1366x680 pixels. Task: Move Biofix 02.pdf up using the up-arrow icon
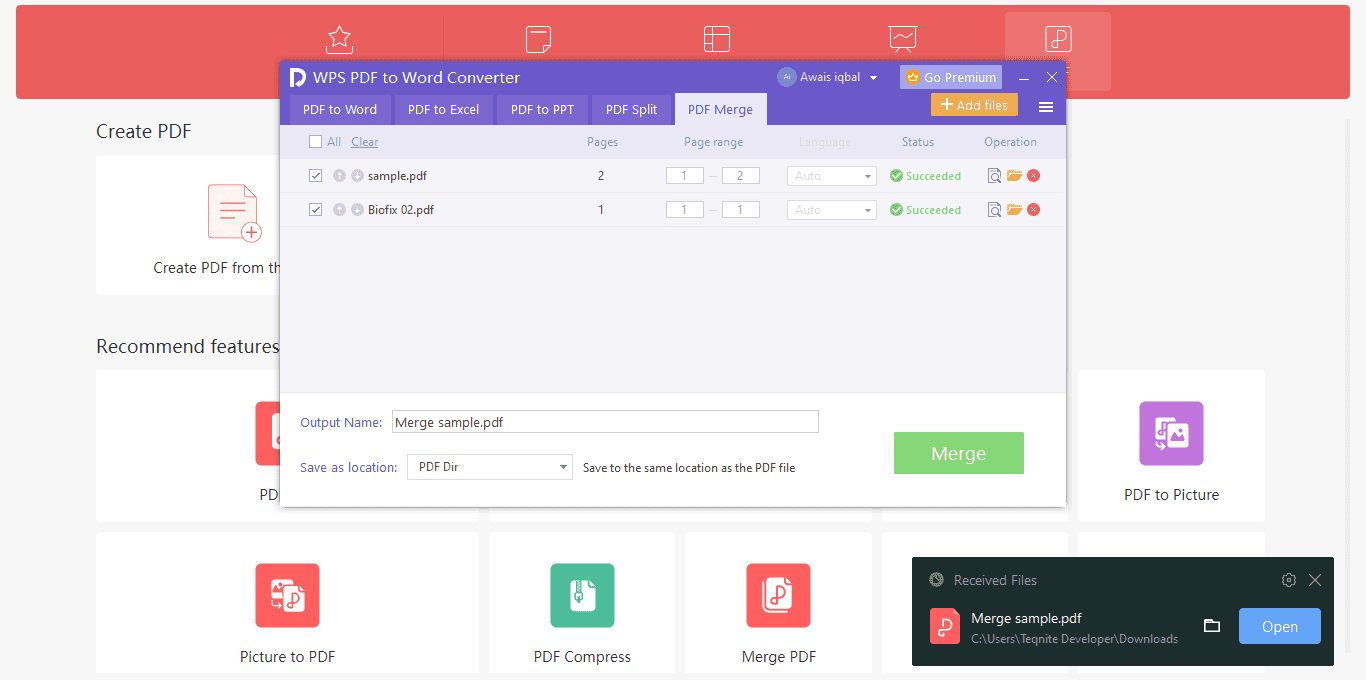[339, 209]
